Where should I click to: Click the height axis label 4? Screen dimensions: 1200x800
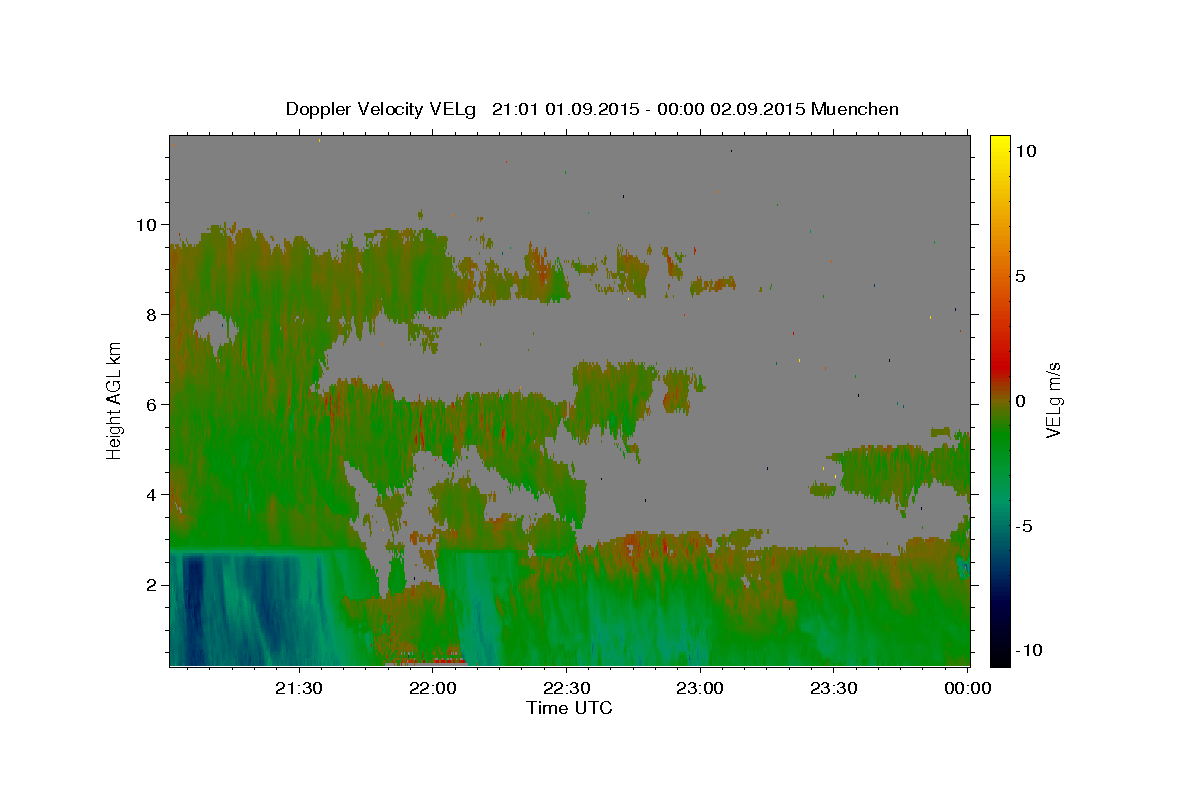click(154, 495)
